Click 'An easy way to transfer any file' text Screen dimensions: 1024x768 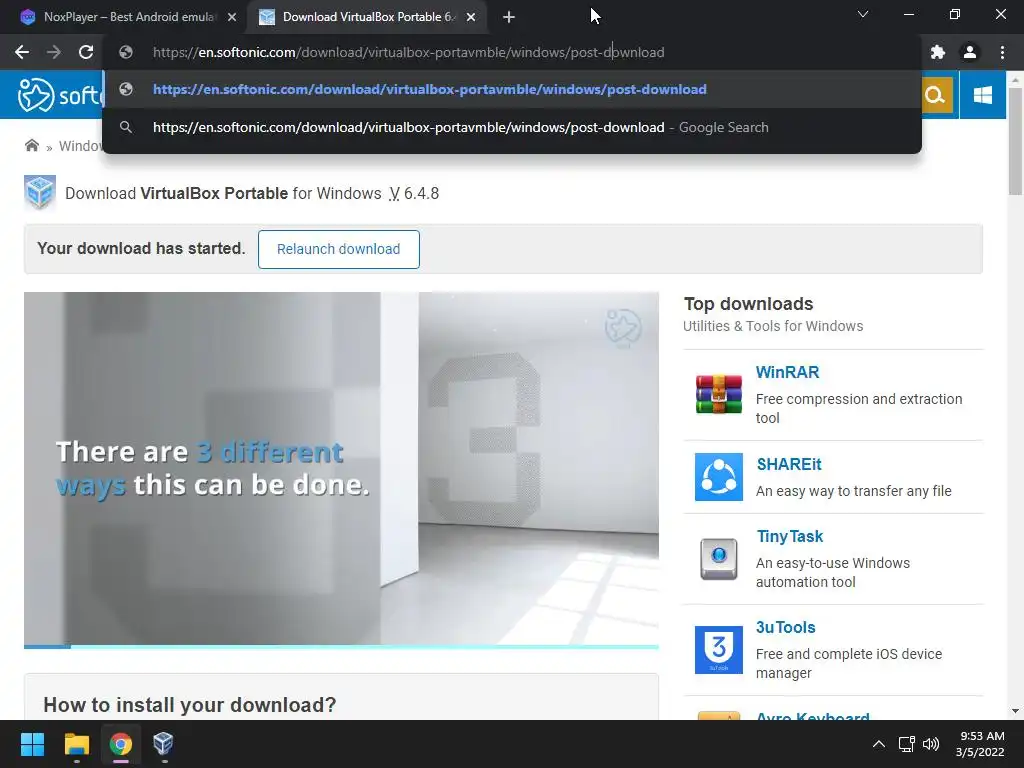tap(854, 491)
